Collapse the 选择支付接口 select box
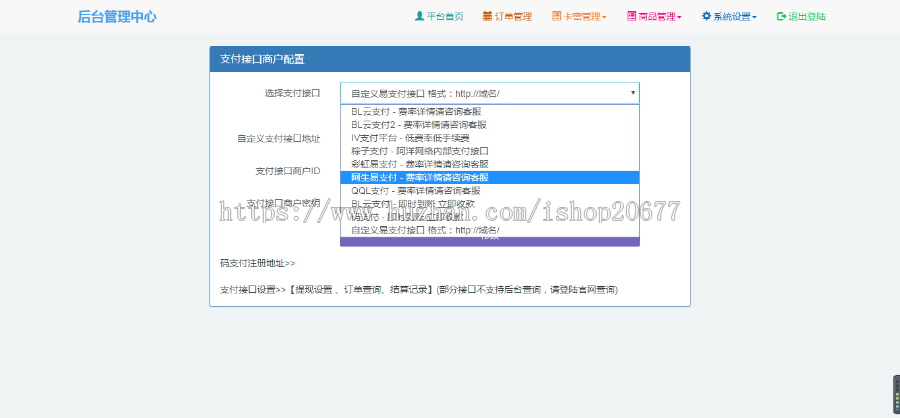This screenshot has width=900, height=418. (x=490, y=93)
